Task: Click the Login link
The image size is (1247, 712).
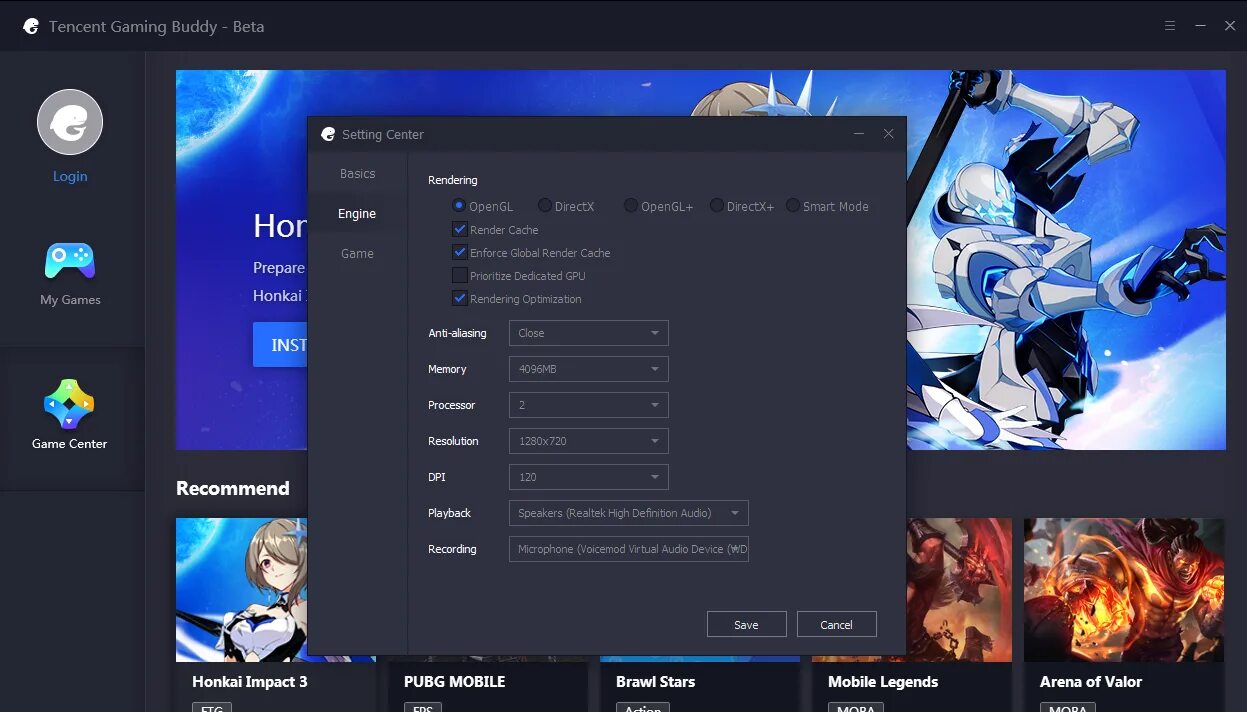Action: pyautogui.click(x=70, y=177)
